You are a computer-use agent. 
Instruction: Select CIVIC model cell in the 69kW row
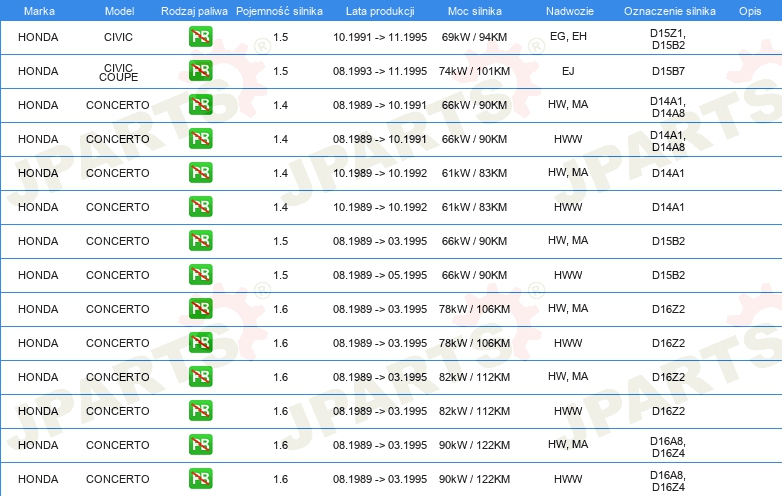tap(118, 37)
